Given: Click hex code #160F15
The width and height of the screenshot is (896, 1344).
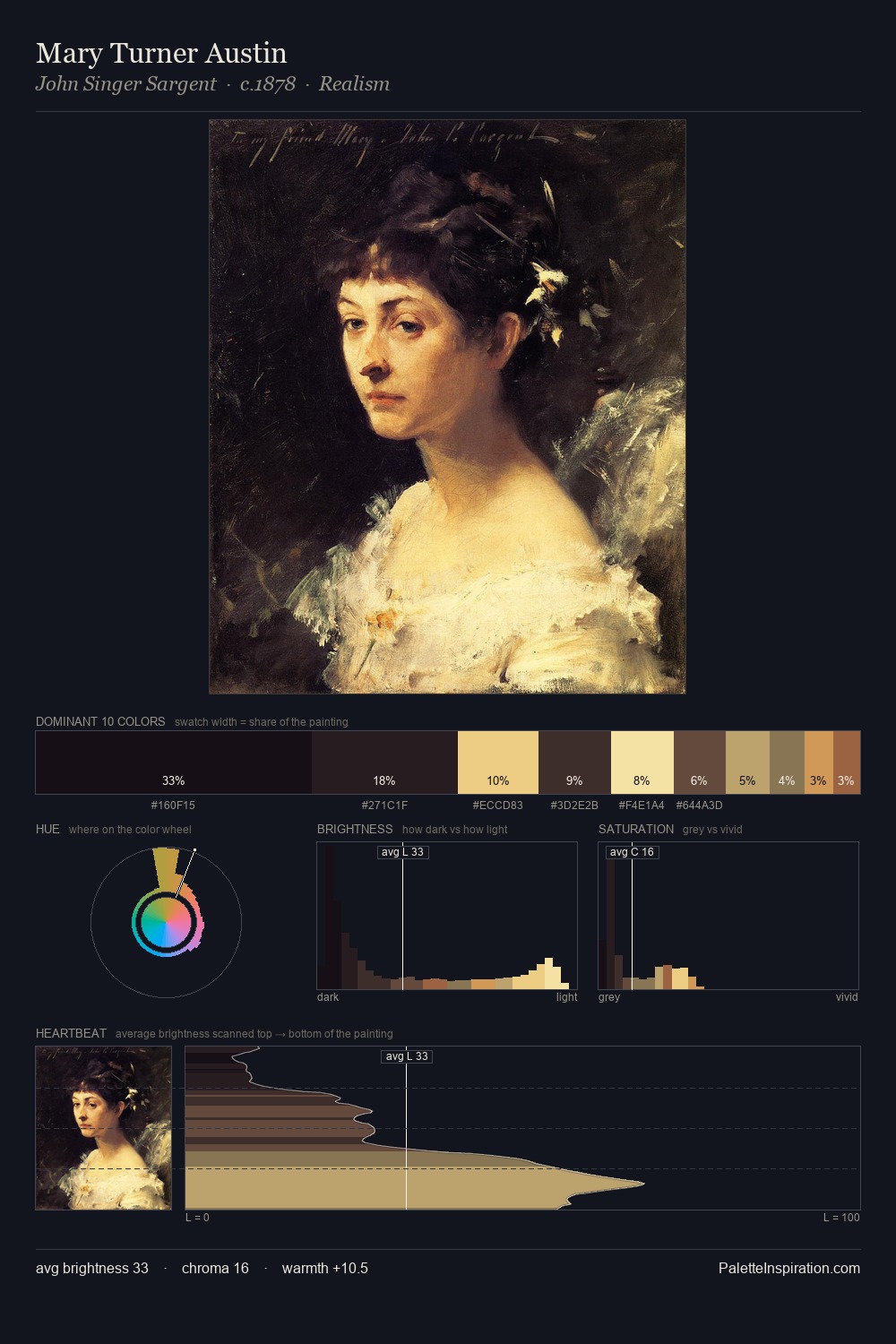Looking at the screenshot, I should point(173,806).
